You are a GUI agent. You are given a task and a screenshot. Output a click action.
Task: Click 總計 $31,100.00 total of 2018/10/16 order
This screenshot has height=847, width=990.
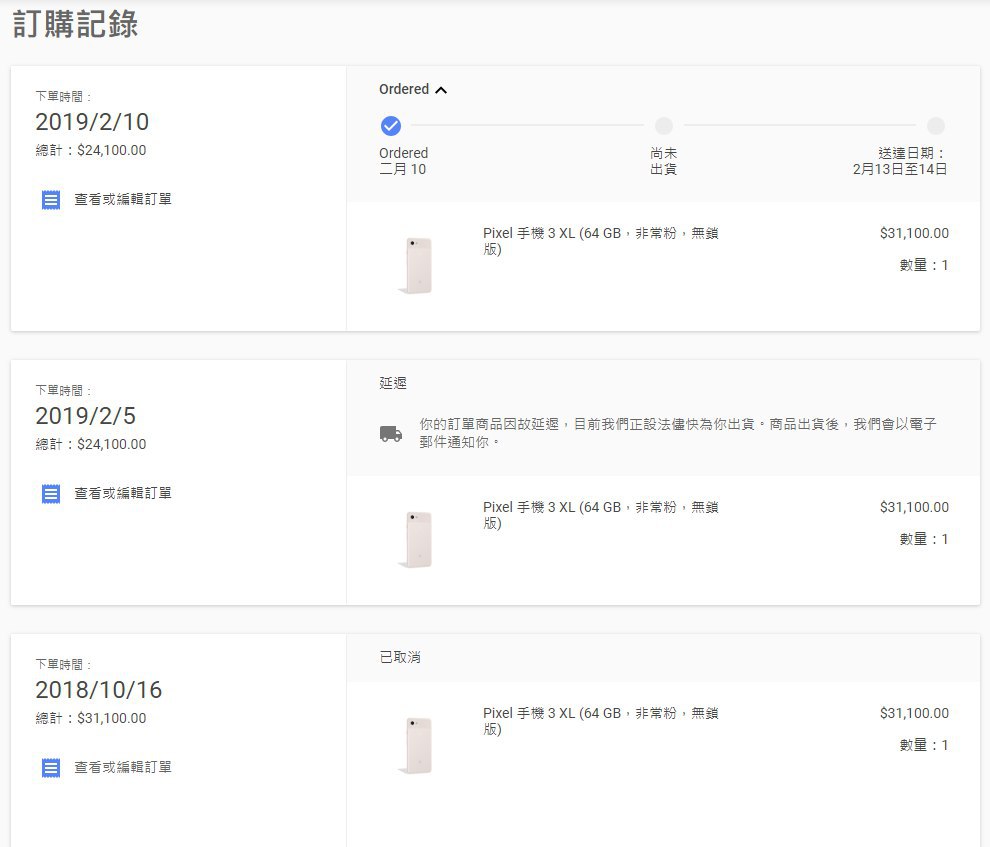pos(91,718)
